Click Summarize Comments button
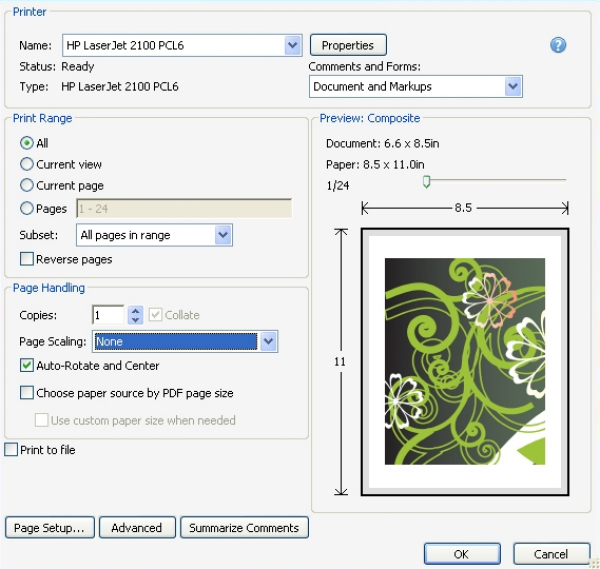 pos(244,528)
